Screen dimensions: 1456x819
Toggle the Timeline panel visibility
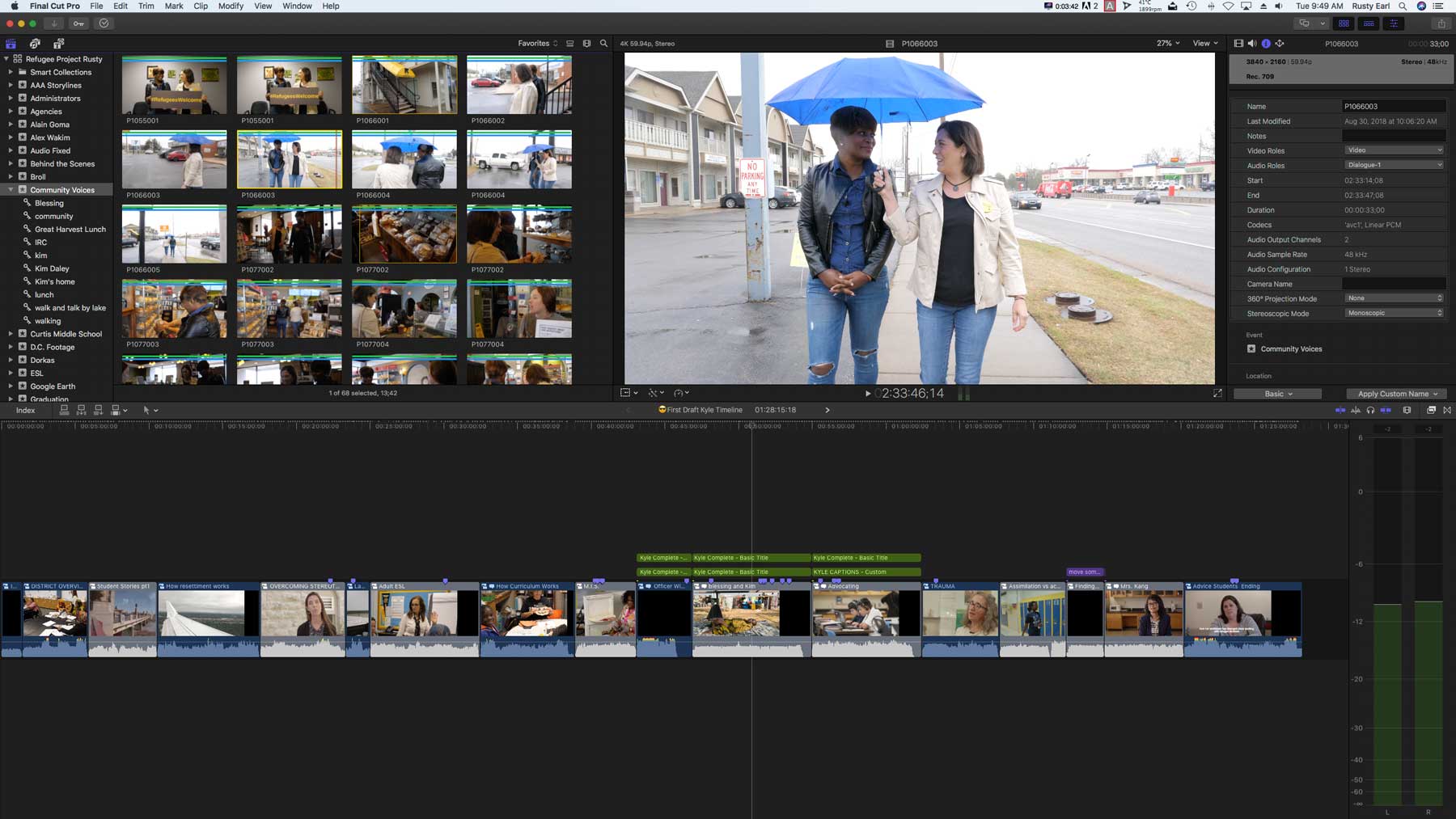[1369, 23]
